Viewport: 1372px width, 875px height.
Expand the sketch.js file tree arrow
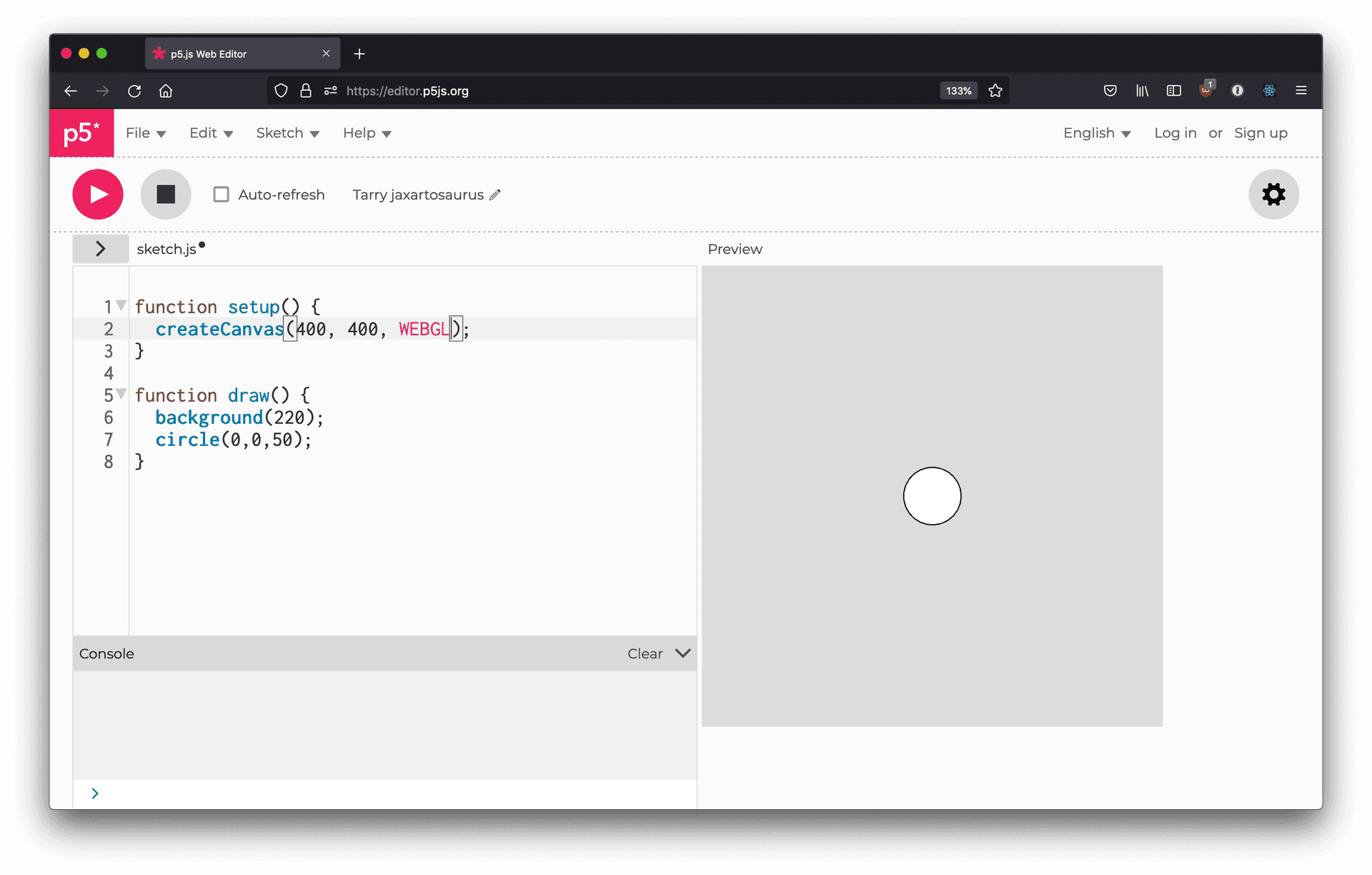(99, 248)
